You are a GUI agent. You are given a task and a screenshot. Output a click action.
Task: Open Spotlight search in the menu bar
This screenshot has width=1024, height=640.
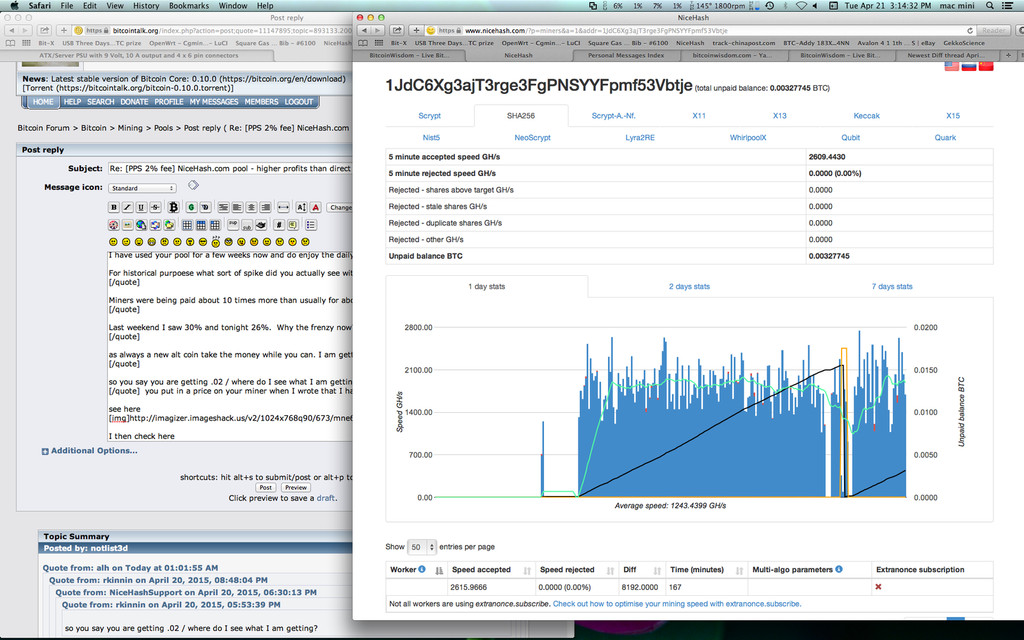(x=990, y=5)
